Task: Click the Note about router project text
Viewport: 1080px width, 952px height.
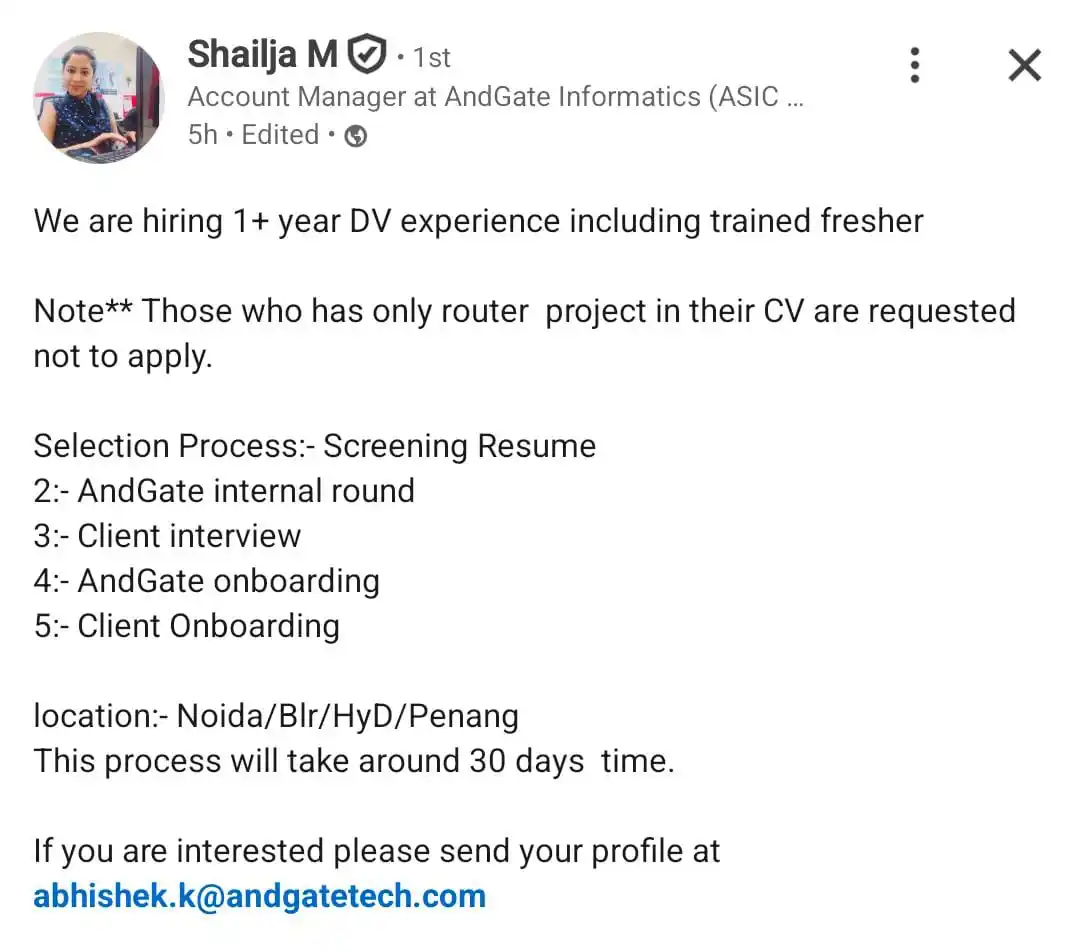Action: click(525, 333)
